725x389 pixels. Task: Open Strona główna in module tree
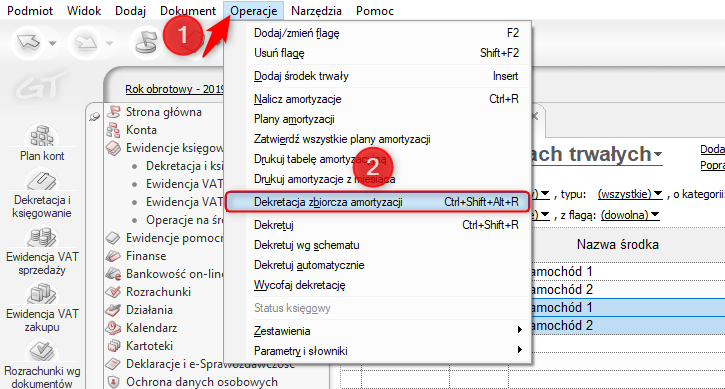(x=164, y=112)
